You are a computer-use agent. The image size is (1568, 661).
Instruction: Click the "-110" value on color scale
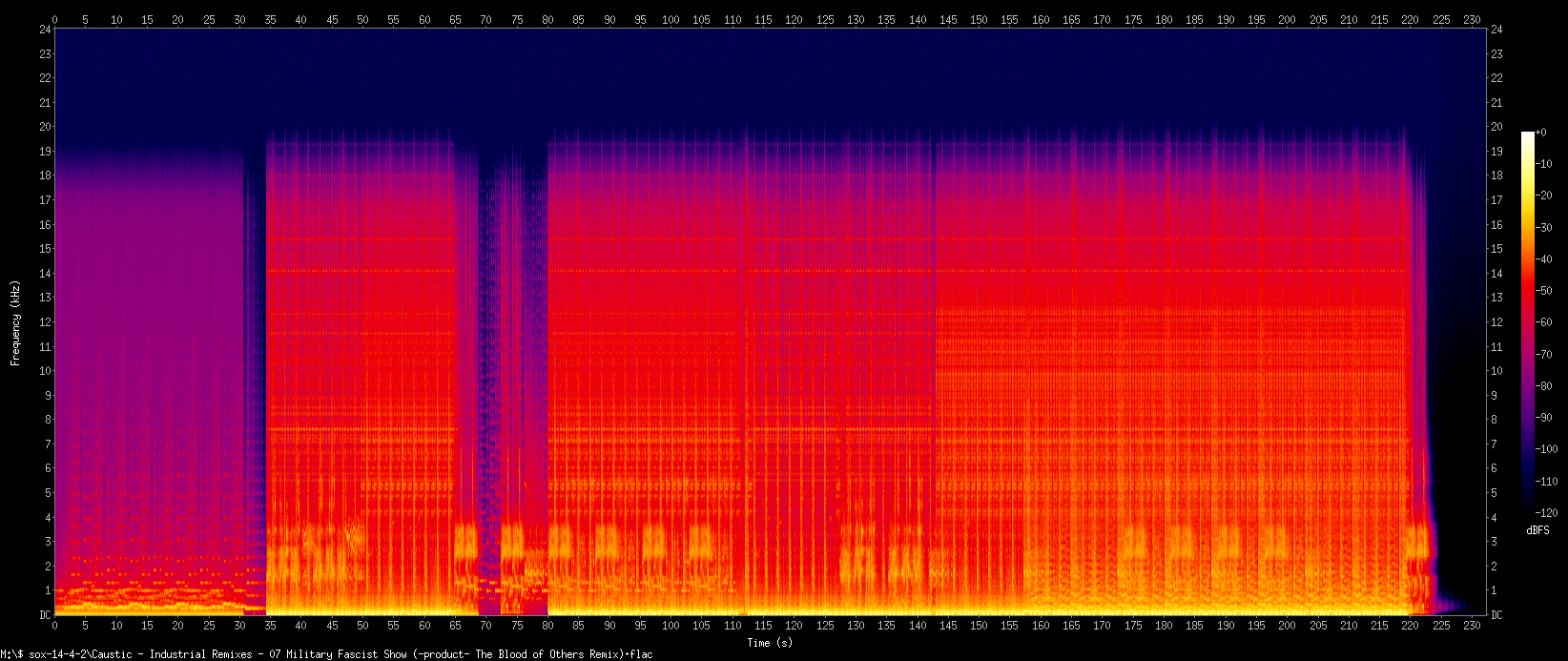1547,482
